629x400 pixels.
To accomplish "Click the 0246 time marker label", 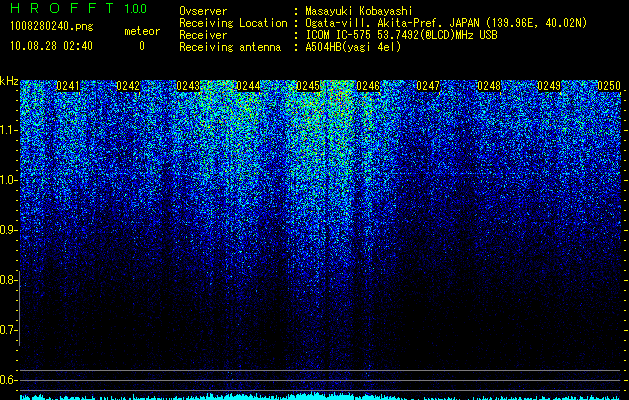I will [368, 86].
